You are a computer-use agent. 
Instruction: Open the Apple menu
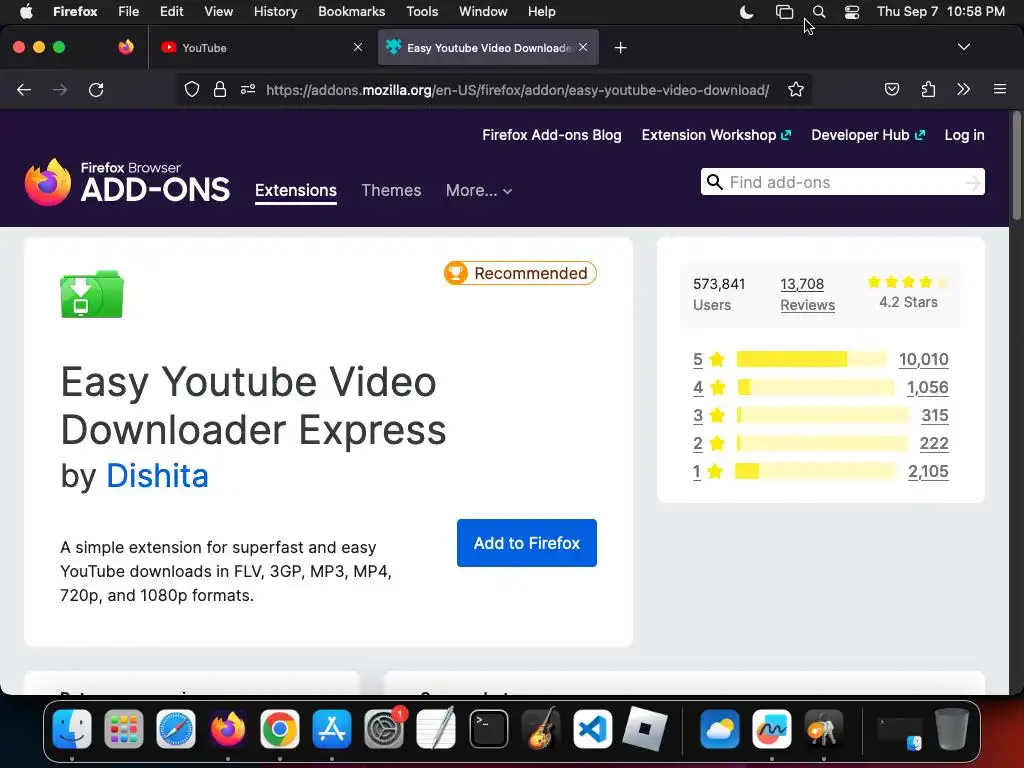[26, 12]
